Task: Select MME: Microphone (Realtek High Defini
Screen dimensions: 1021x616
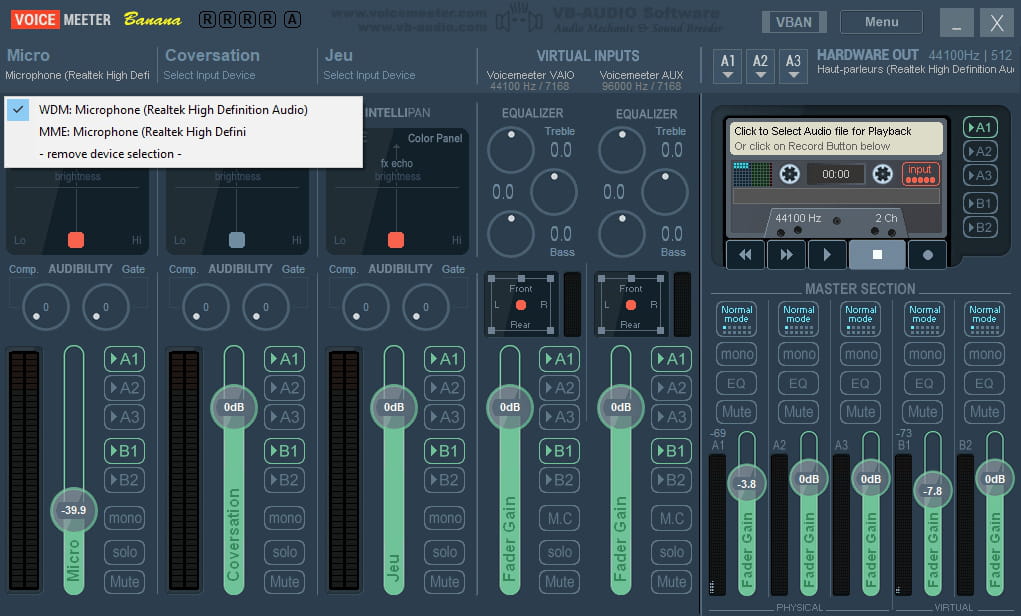Action: click(184, 132)
